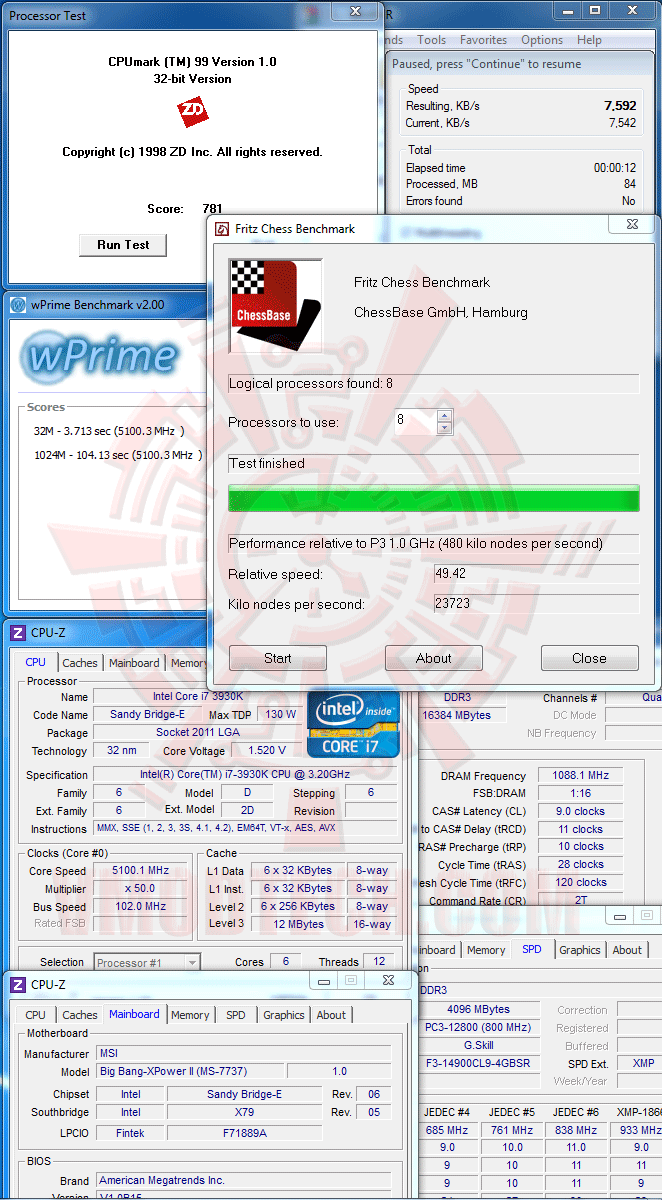
Task: Open Memory tab in the CPU-Z SPD window
Action: coord(486,950)
